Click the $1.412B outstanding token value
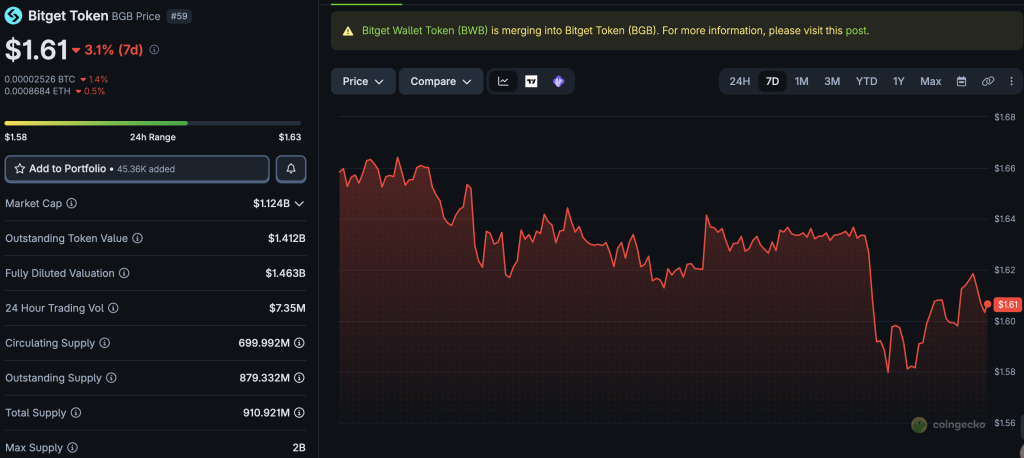Image resolution: width=1024 pixels, height=458 pixels. pos(287,238)
